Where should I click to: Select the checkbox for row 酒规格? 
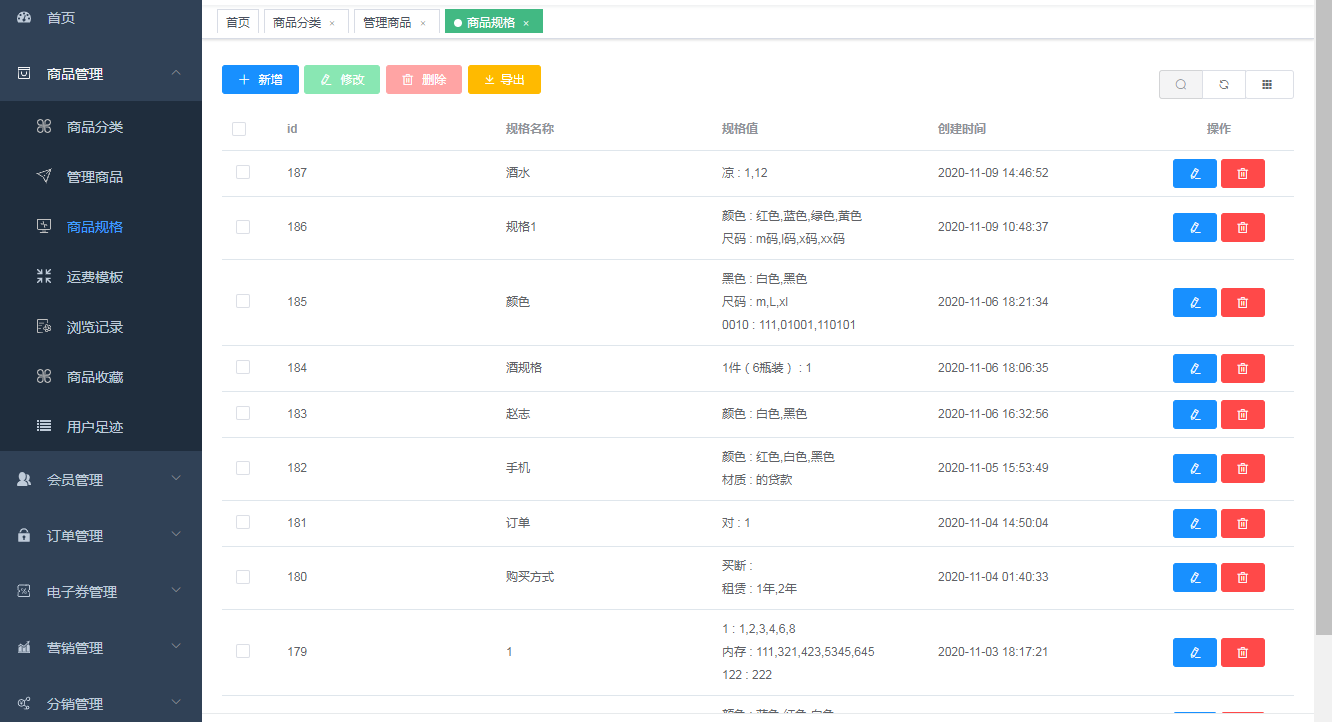point(243,367)
